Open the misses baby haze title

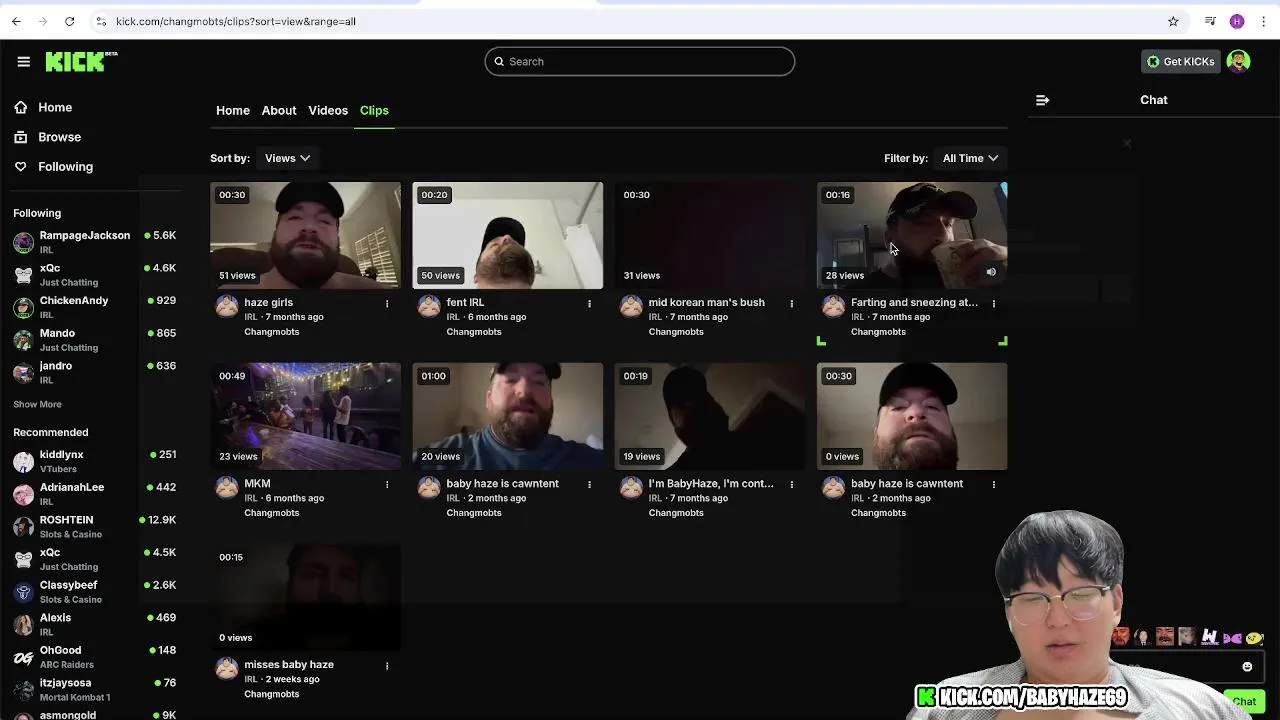pos(289,664)
